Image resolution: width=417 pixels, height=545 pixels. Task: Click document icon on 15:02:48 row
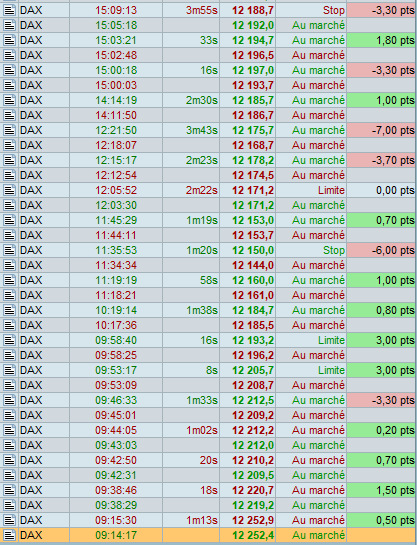9,55
